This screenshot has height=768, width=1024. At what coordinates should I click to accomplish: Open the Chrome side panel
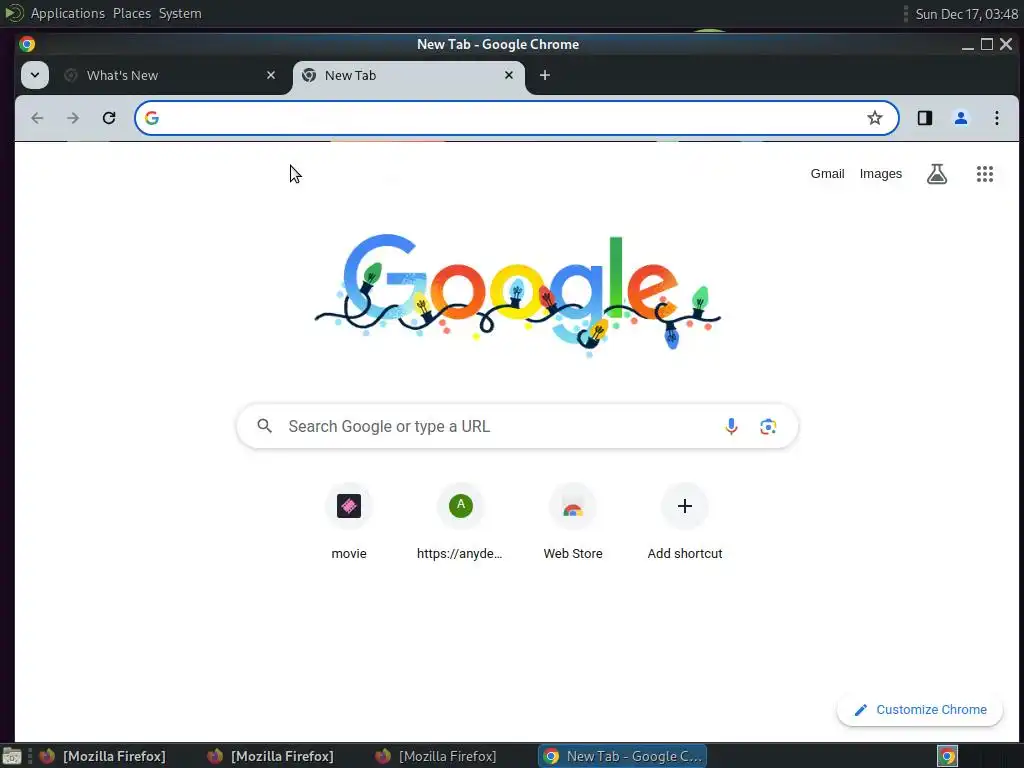coord(925,118)
